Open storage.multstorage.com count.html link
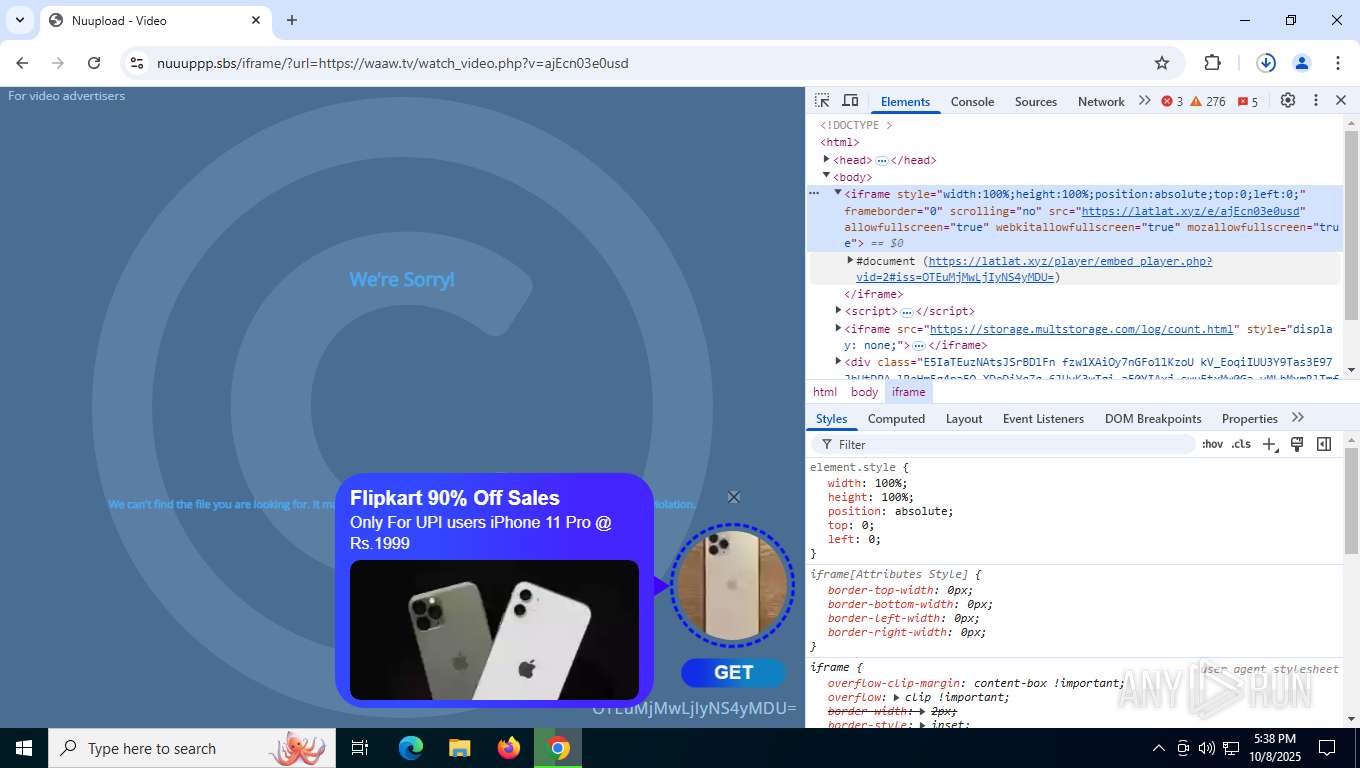Viewport: 1360px width, 768px height. (x=1081, y=329)
